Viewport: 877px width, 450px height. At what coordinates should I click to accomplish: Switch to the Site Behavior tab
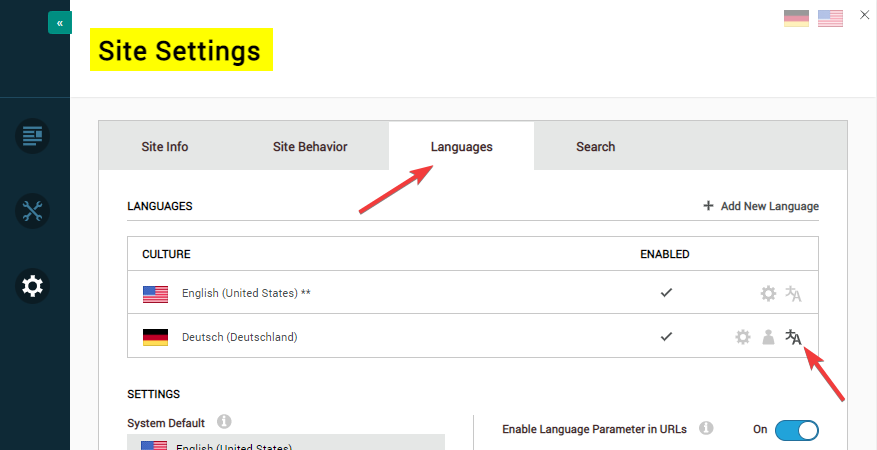tap(310, 147)
